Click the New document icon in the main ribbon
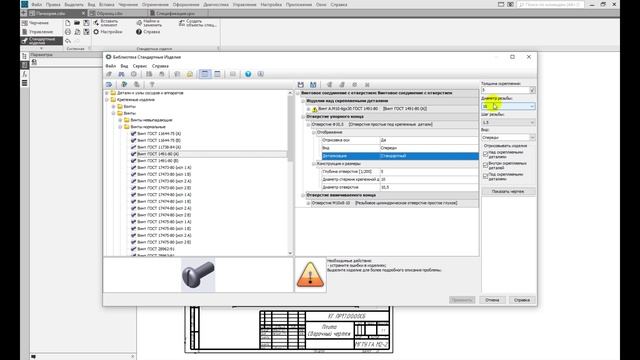Image resolution: width=640 pixels, height=360 pixels. point(68,23)
